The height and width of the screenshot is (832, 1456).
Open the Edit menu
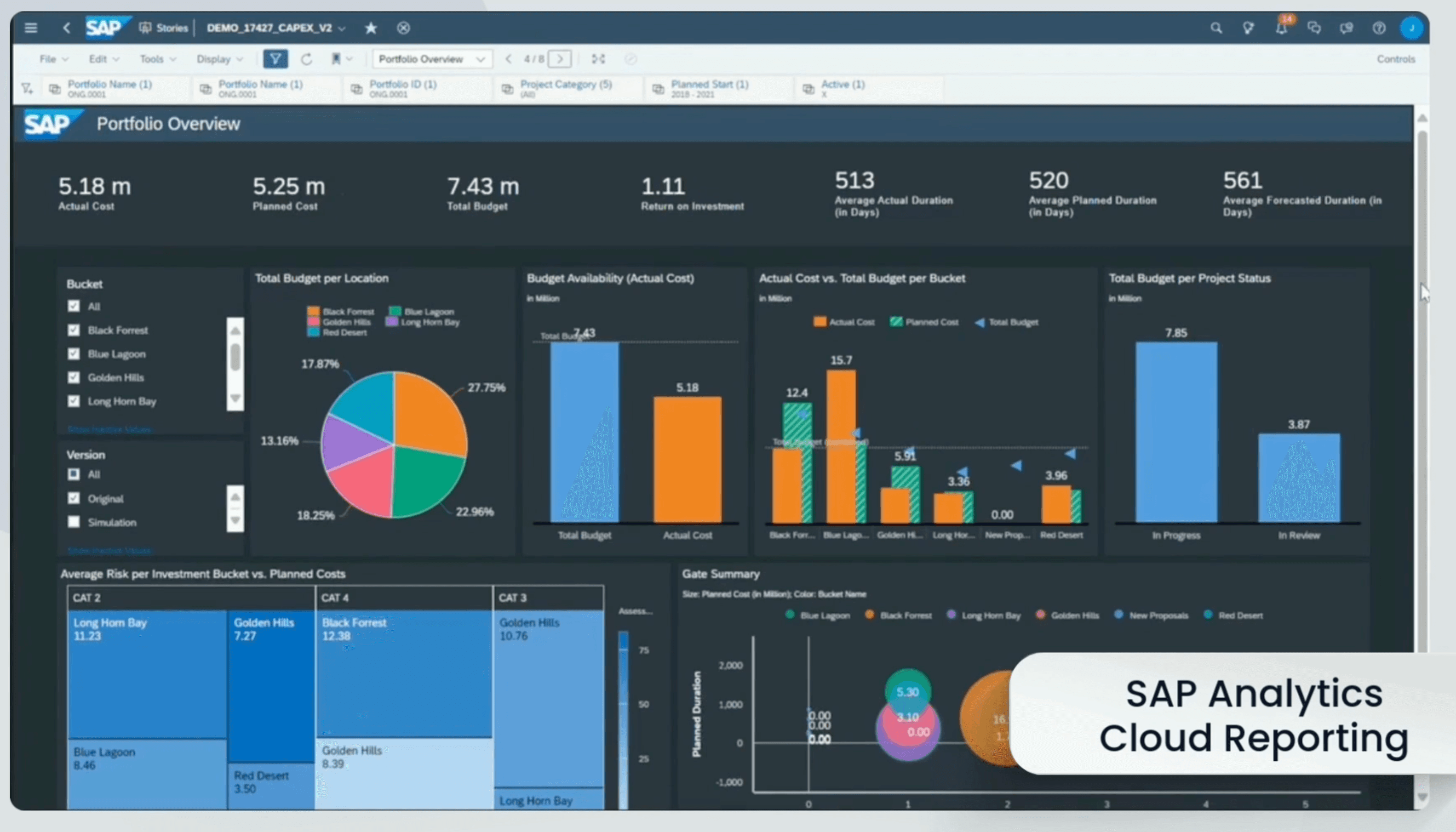(x=103, y=59)
